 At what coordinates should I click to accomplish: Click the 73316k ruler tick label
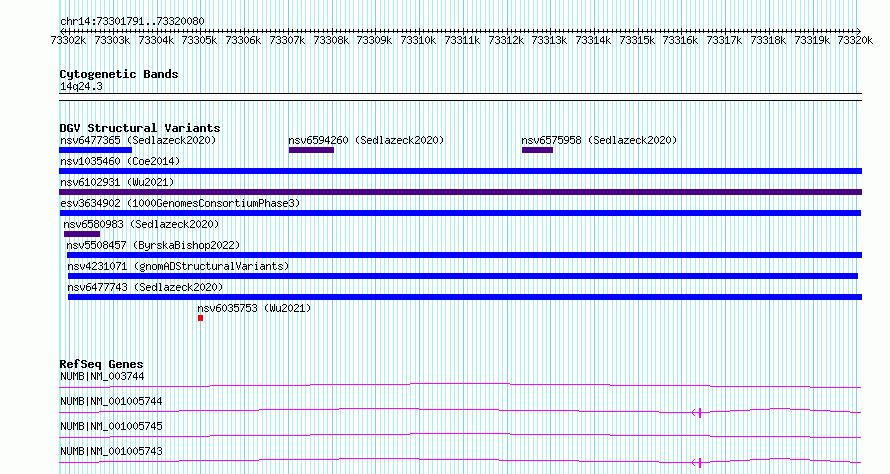[x=681, y=40]
